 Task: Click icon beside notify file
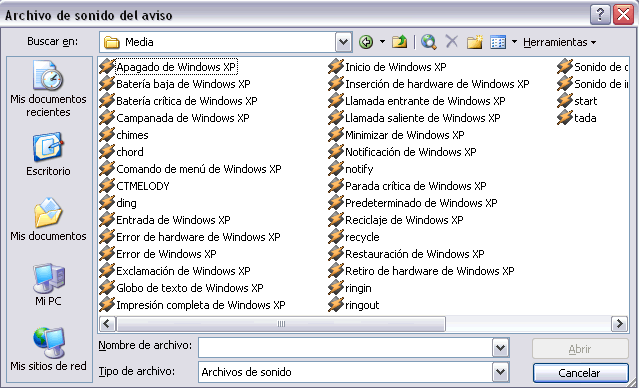coord(336,169)
